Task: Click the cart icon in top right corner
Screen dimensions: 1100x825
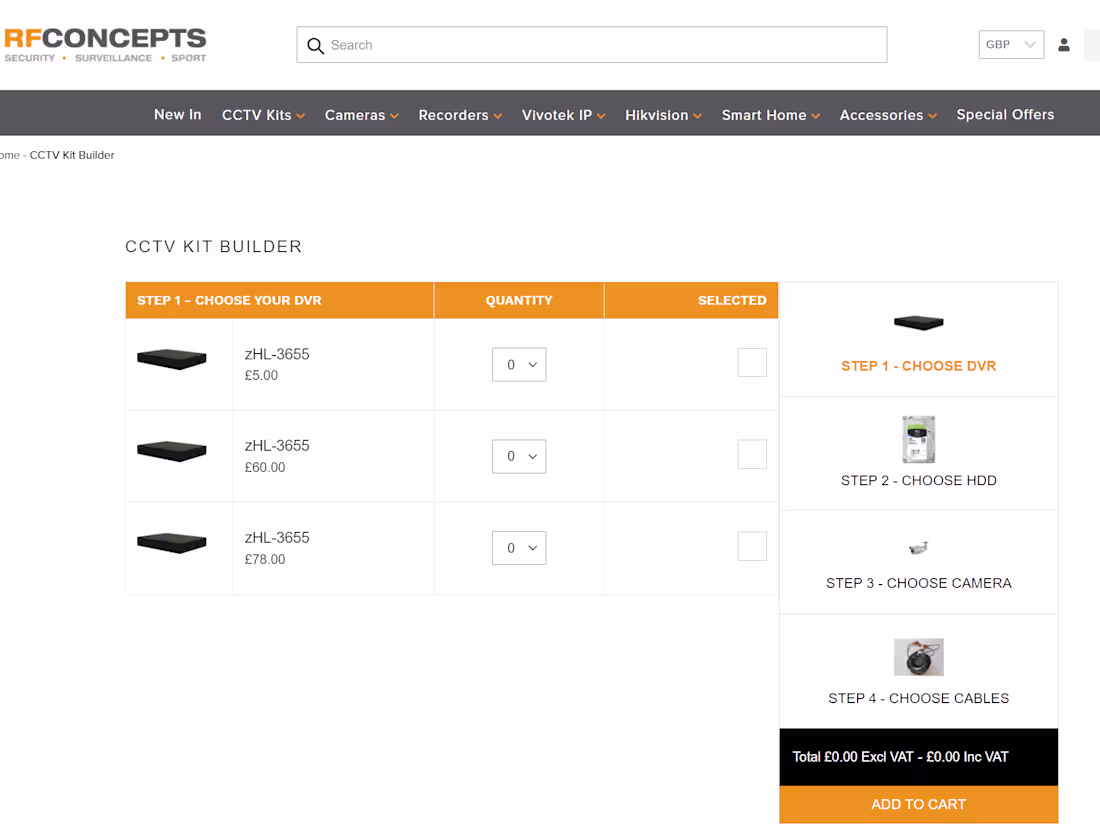Action: (1094, 44)
